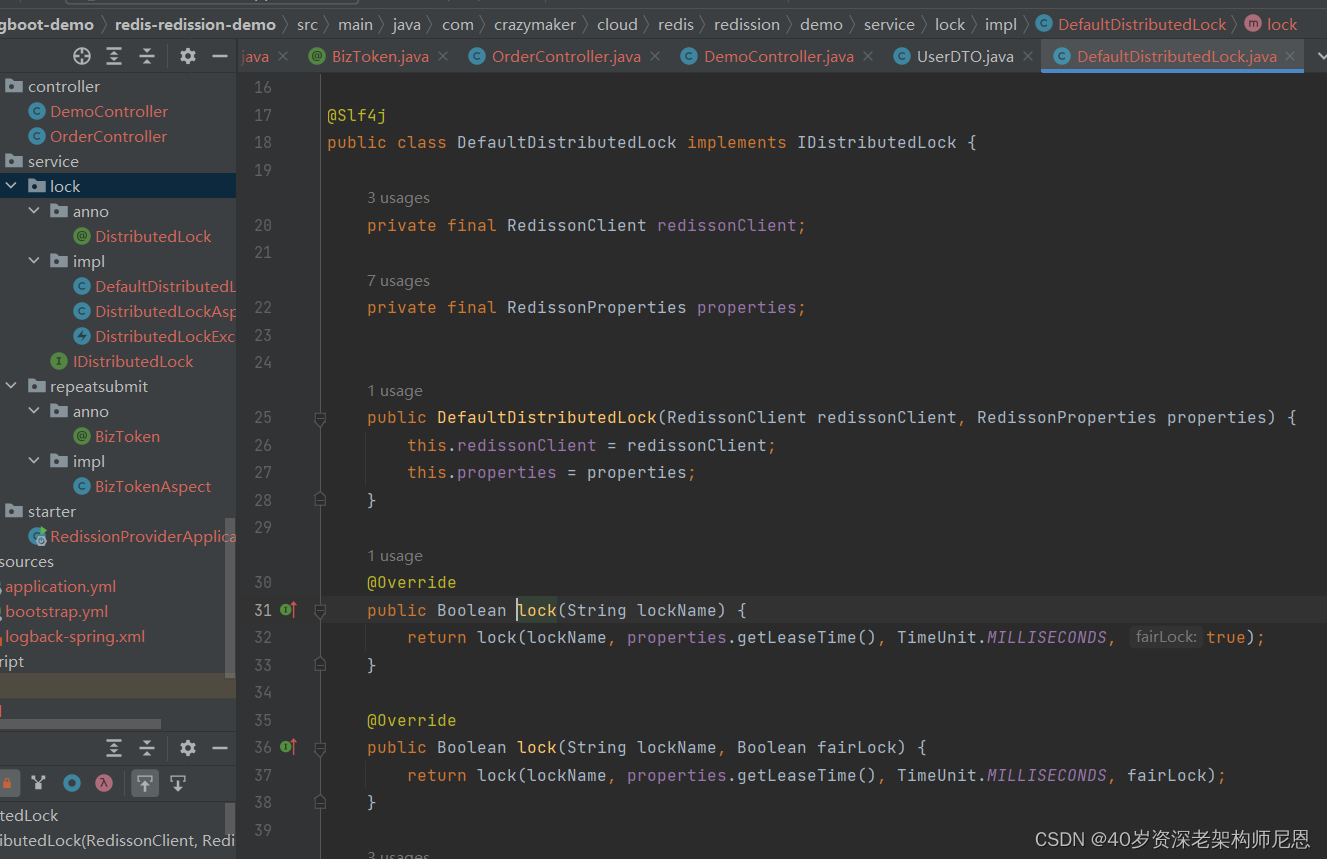The width and height of the screenshot is (1327, 859).
Task: Click implements gutter icon on line 36
Action: click(288, 746)
